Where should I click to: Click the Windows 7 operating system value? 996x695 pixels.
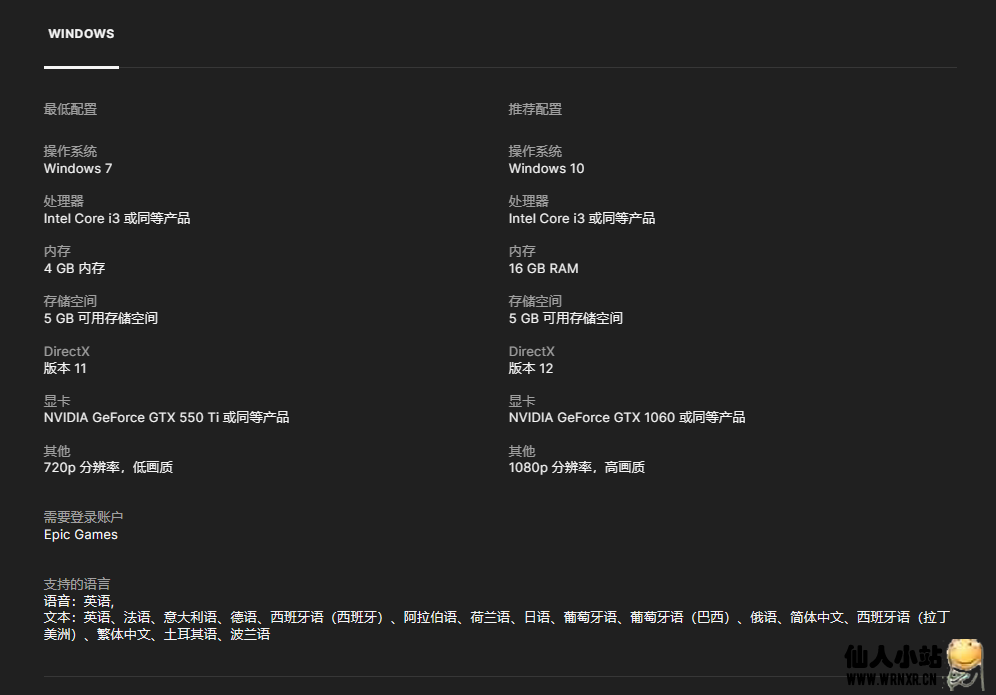pos(78,168)
